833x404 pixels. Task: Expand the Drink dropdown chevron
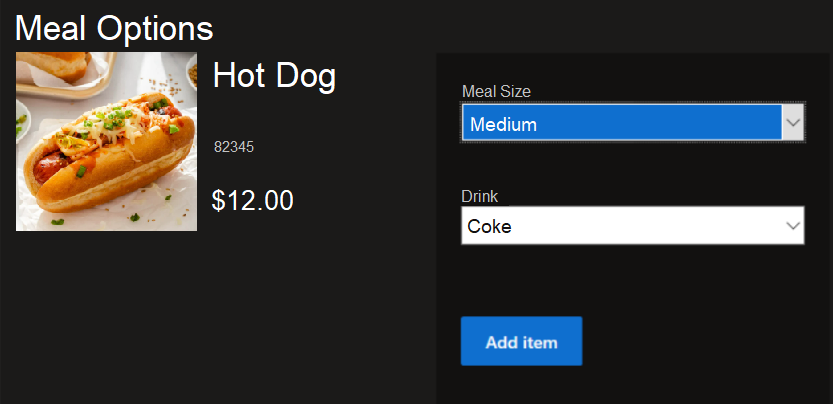coord(793,226)
